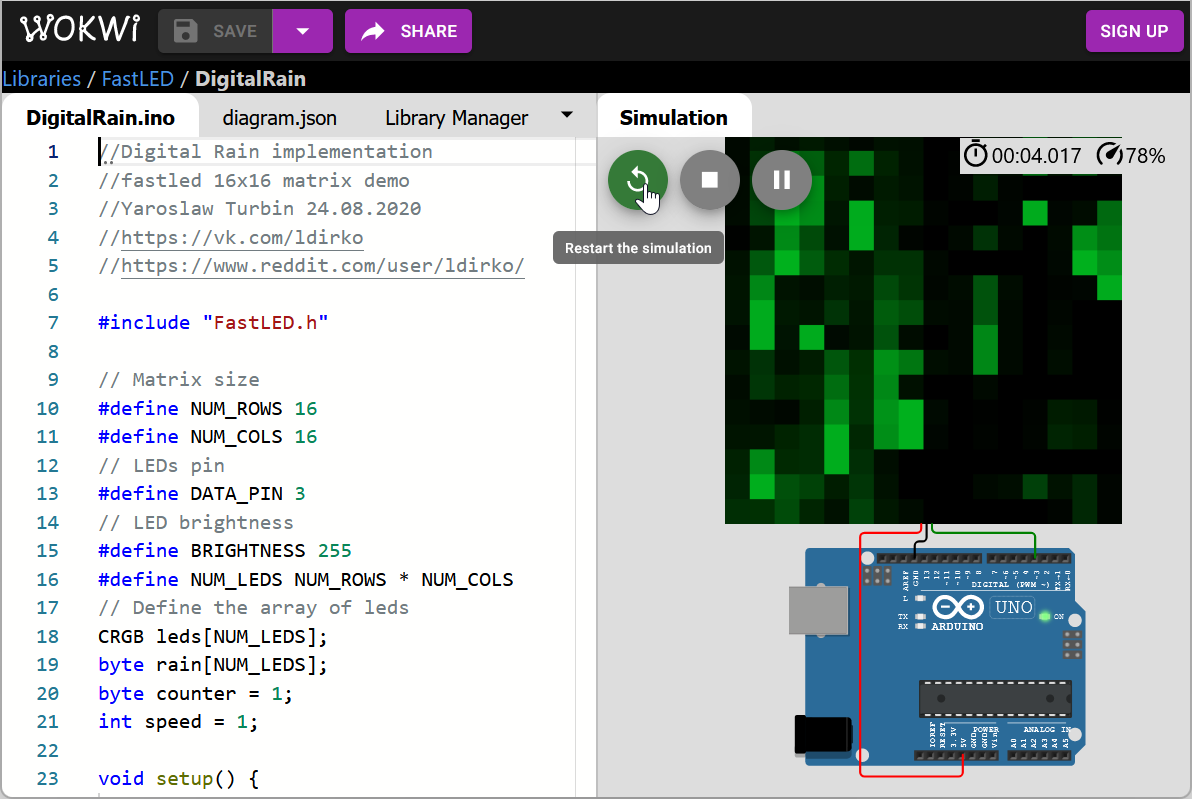Click the Sign Up button

[x=1133, y=31]
